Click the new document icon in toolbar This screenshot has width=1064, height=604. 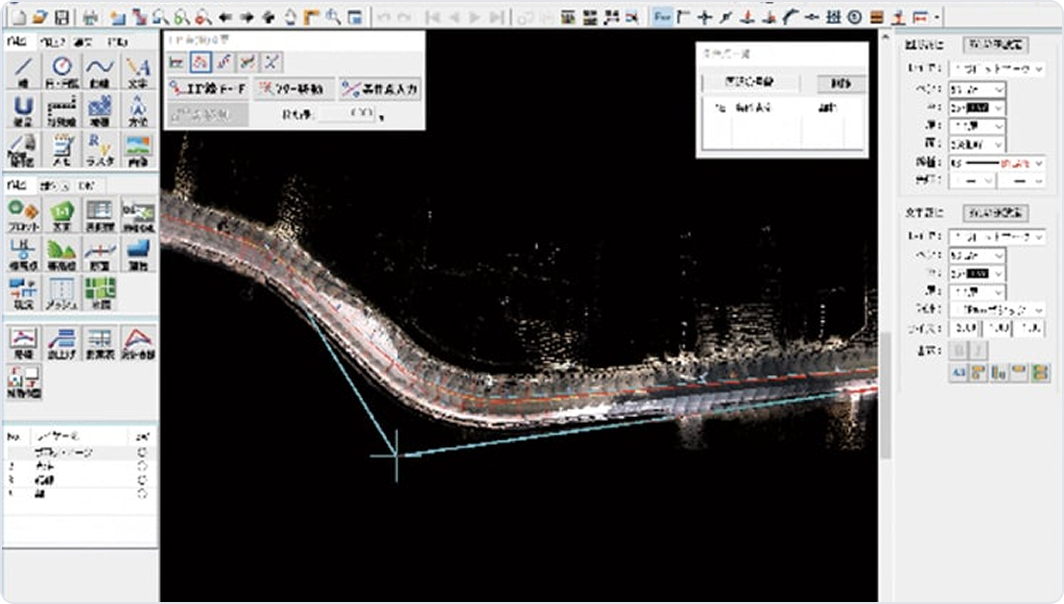click(18, 17)
